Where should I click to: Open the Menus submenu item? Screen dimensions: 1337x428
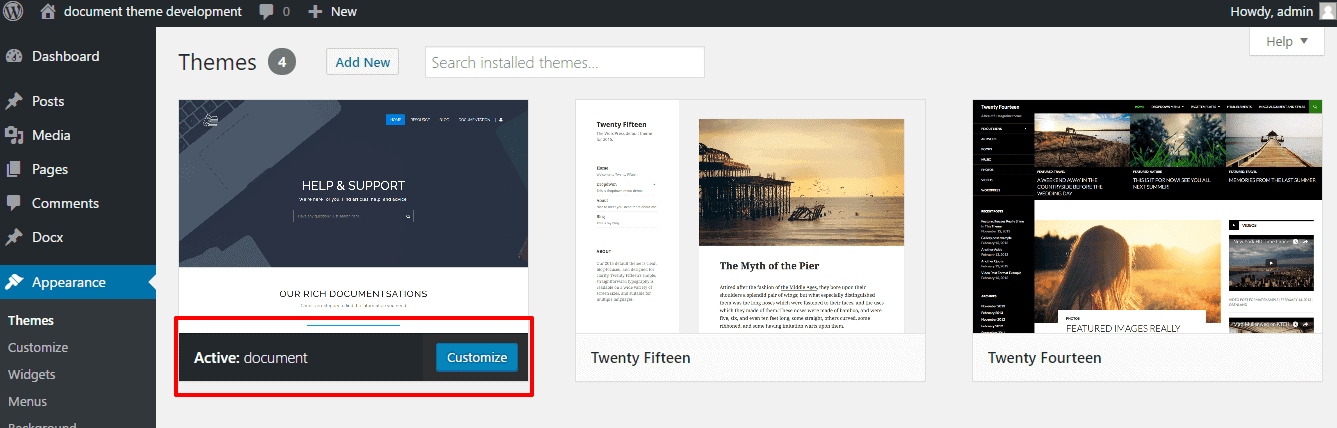click(28, 401)
